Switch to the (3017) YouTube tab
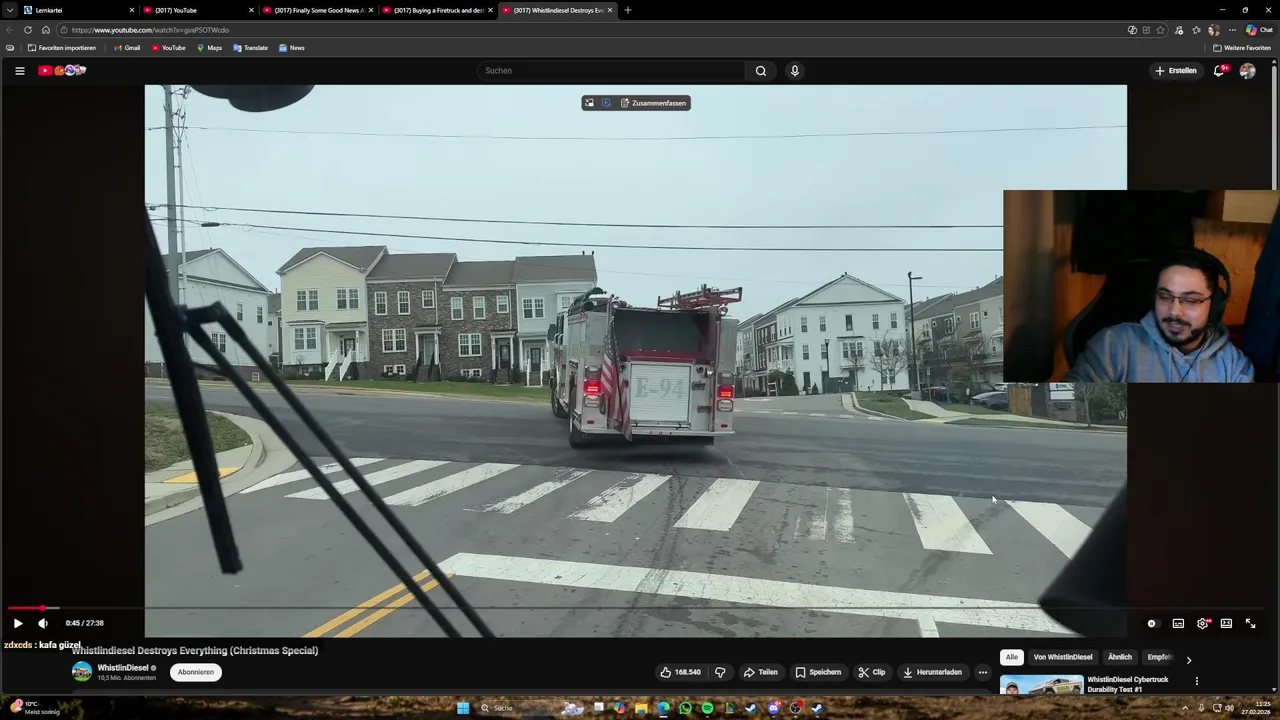1280x720 pixels. [x=198, y=10]
